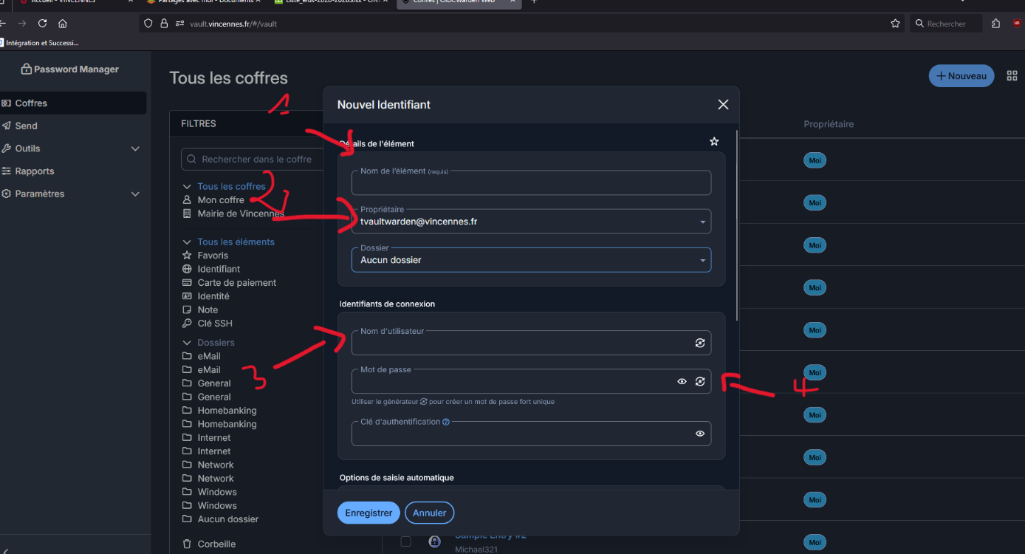Open the Dossier dropdown showing Aucun dossier

point(531,260)
